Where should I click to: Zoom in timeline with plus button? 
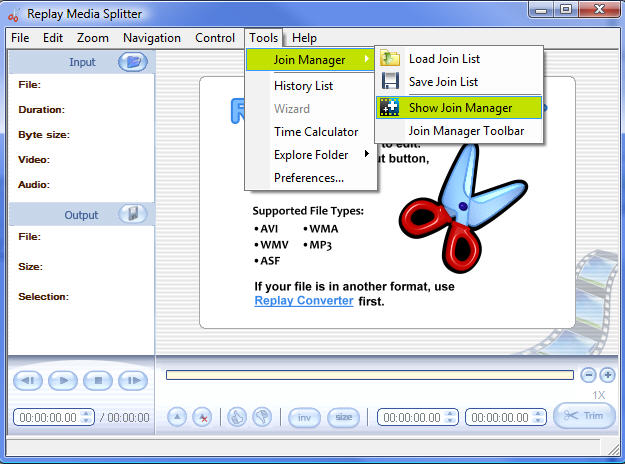(607, 375)
